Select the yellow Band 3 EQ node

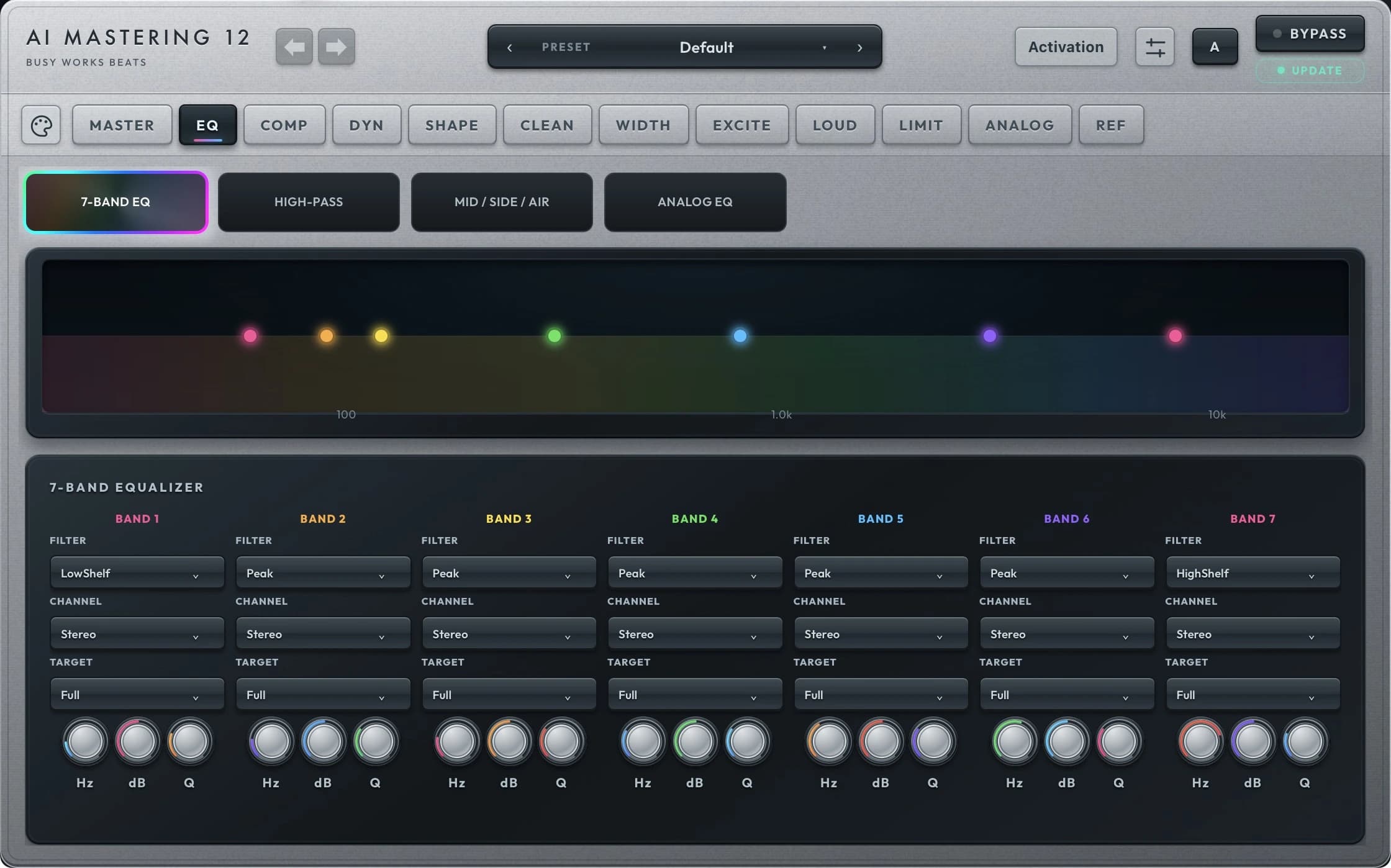point(381,336)
